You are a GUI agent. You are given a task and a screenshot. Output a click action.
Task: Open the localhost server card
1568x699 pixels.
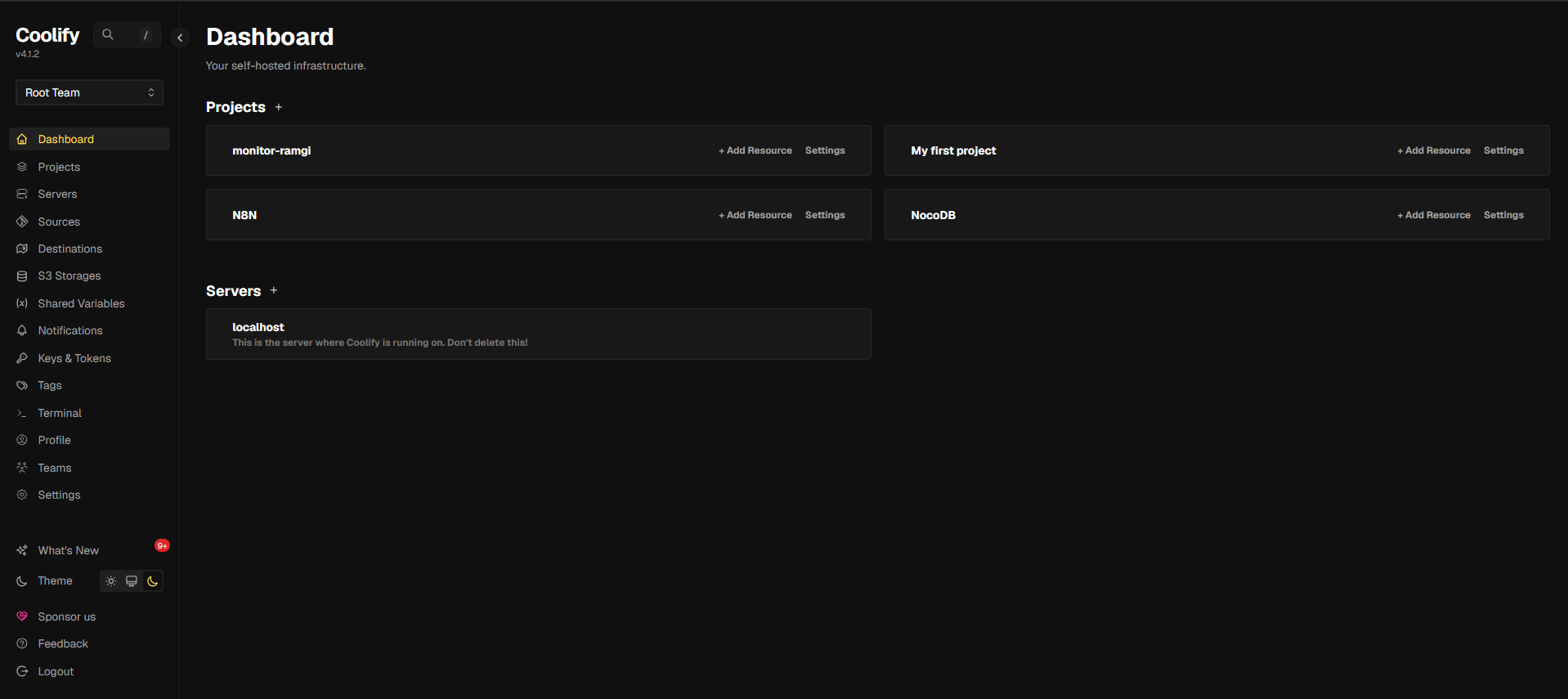(539, 334)
